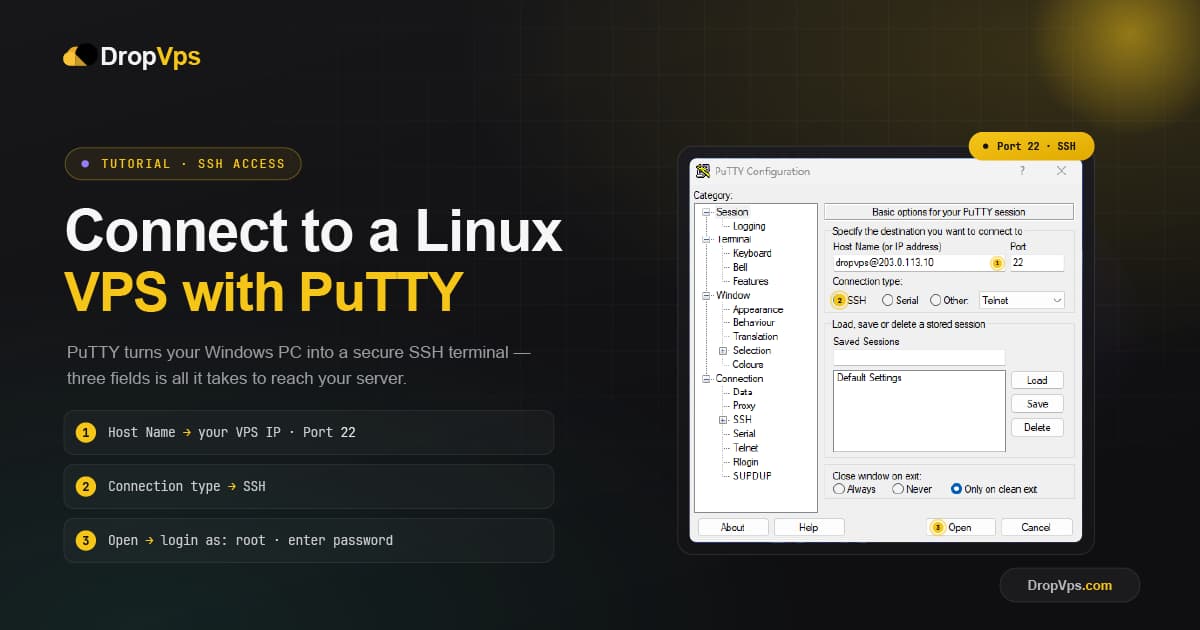1200x630 pixels.
Task: Click step 1 Host Name instruction row
Action: click(x=308, y=432)
